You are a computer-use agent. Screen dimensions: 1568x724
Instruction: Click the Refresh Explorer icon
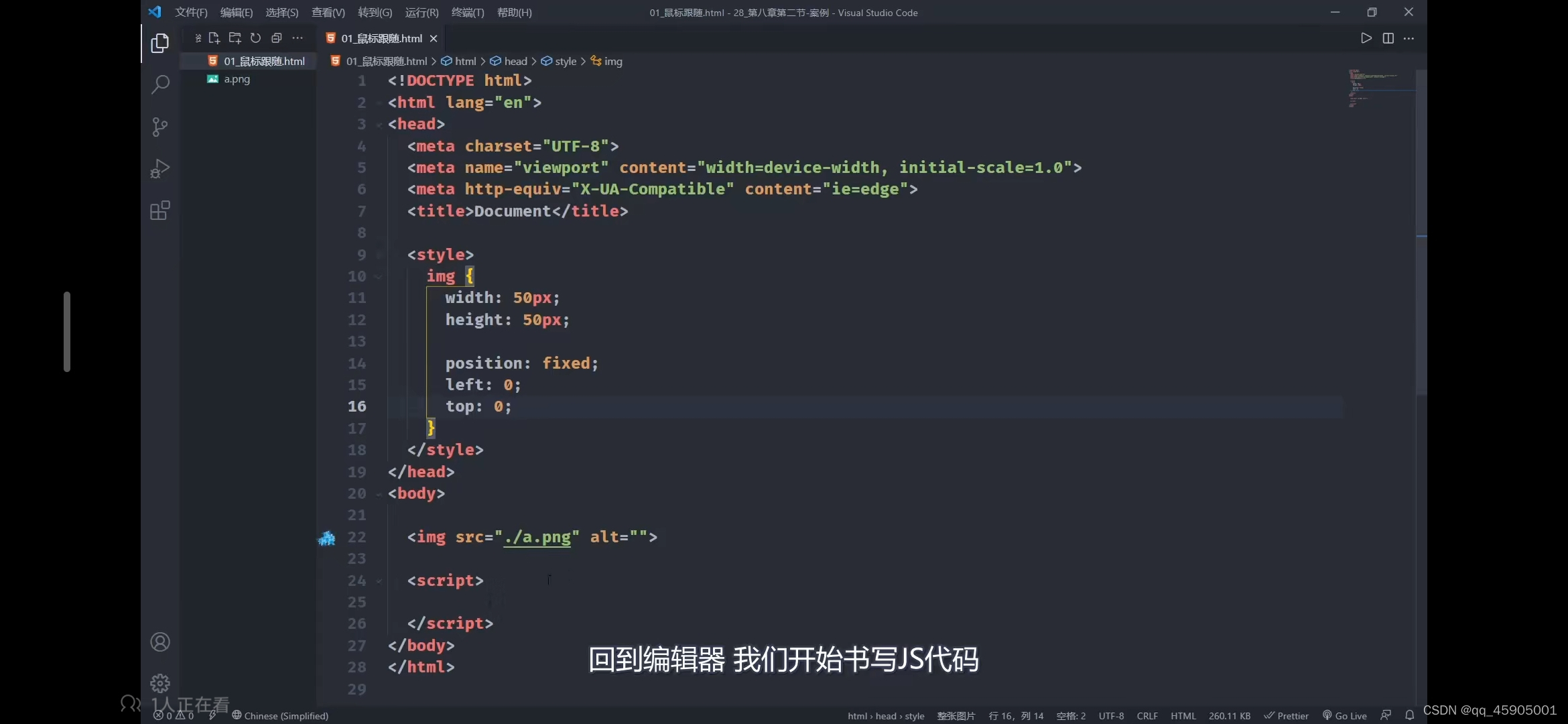point(255,38)
